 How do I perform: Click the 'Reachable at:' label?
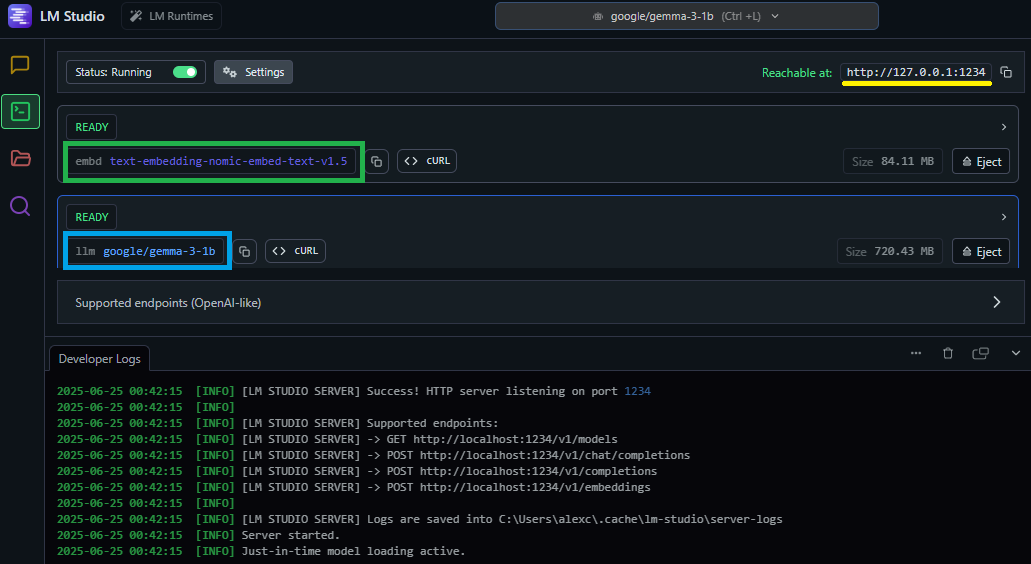[x=797, y=73]
